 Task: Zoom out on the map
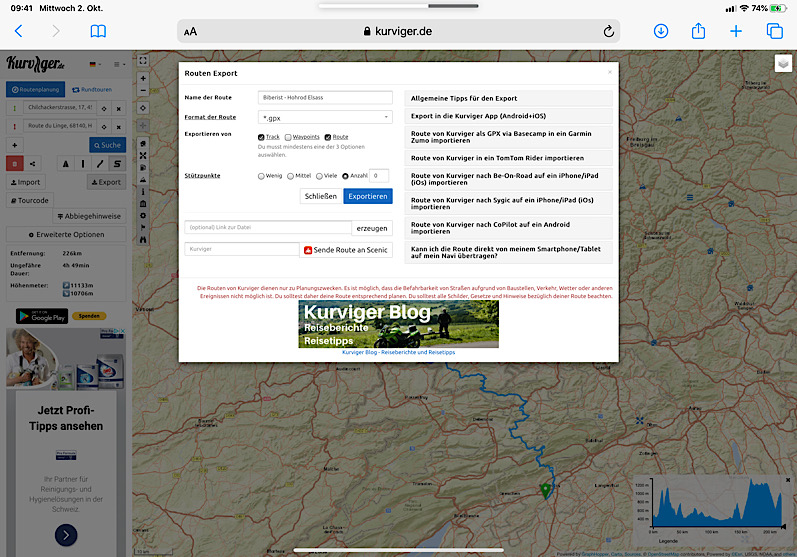143,90
